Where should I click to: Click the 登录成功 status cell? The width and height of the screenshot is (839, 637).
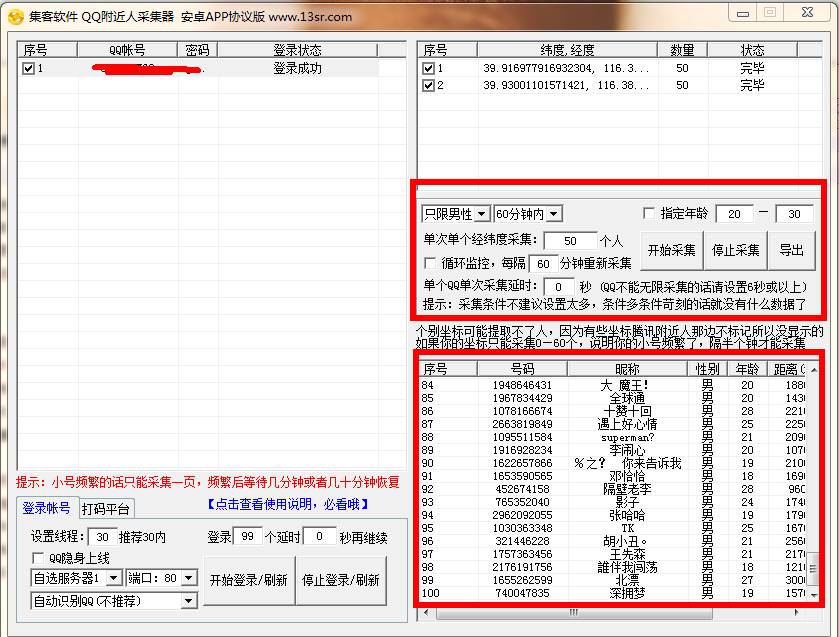[x=298, y=69]
